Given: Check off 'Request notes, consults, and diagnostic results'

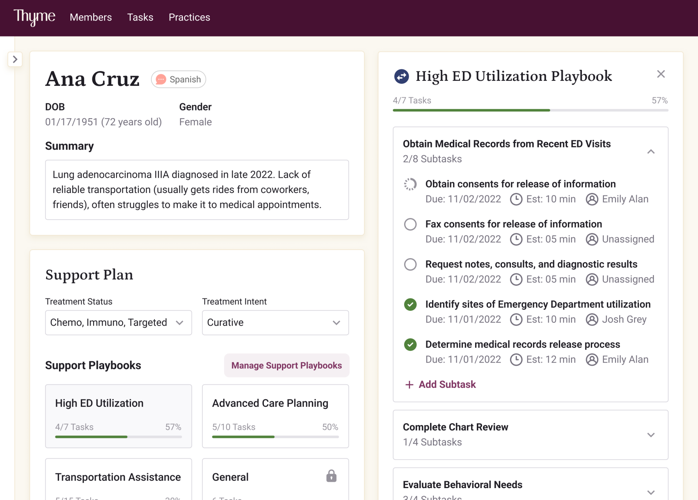Looking at the screenshot, I should pos(410,265).
